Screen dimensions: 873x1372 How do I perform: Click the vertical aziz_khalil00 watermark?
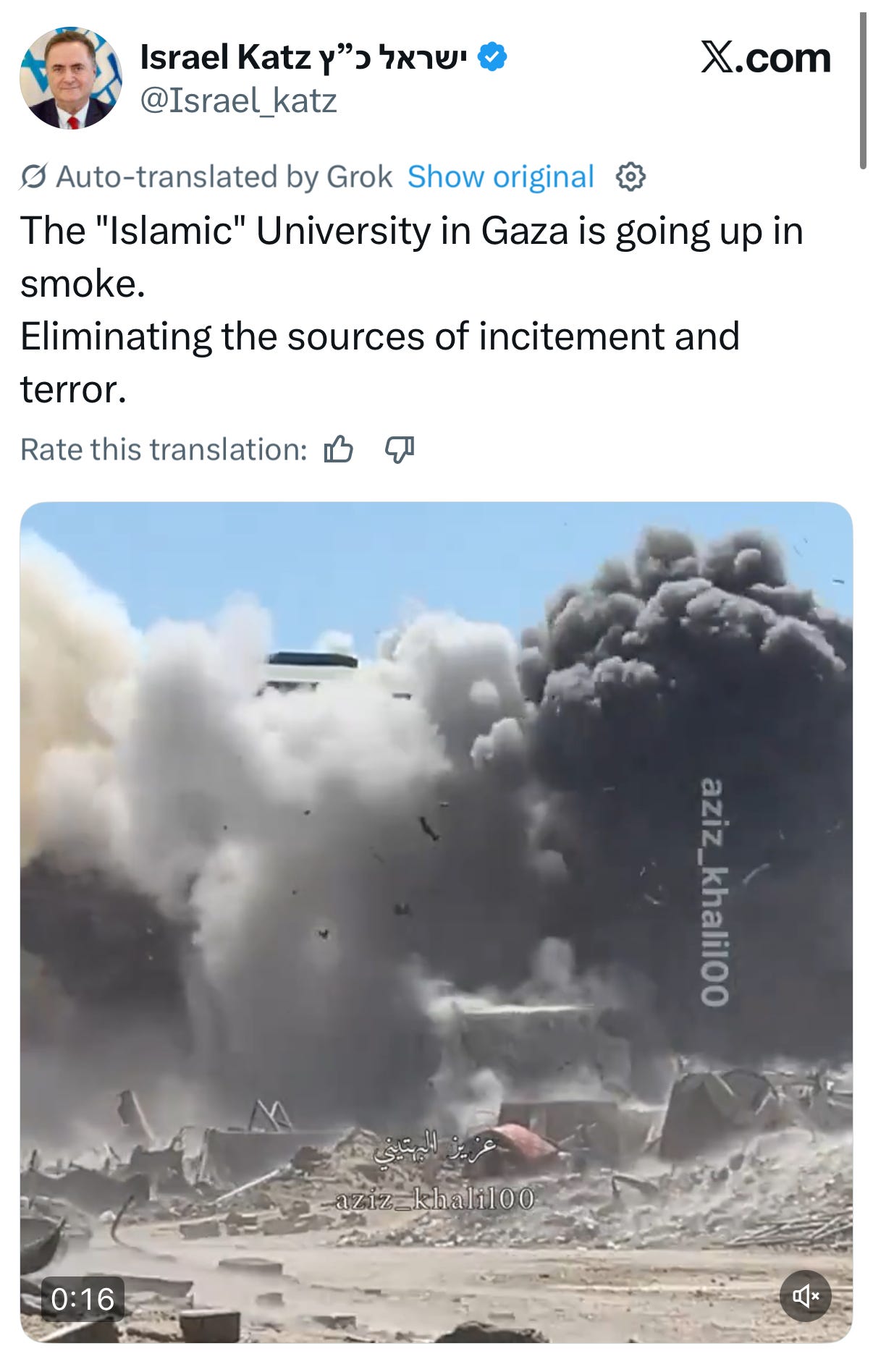point(714,892)
